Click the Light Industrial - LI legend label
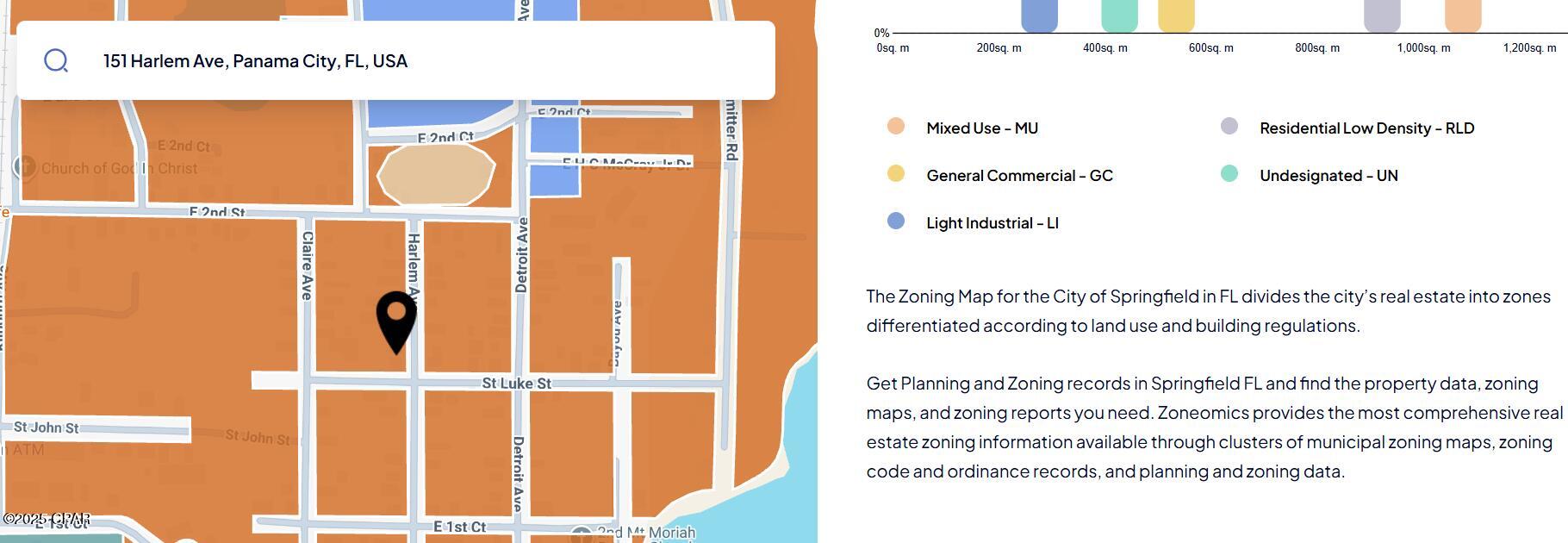The height and width of the screenshot is (543, 1568). pos(992,223)
